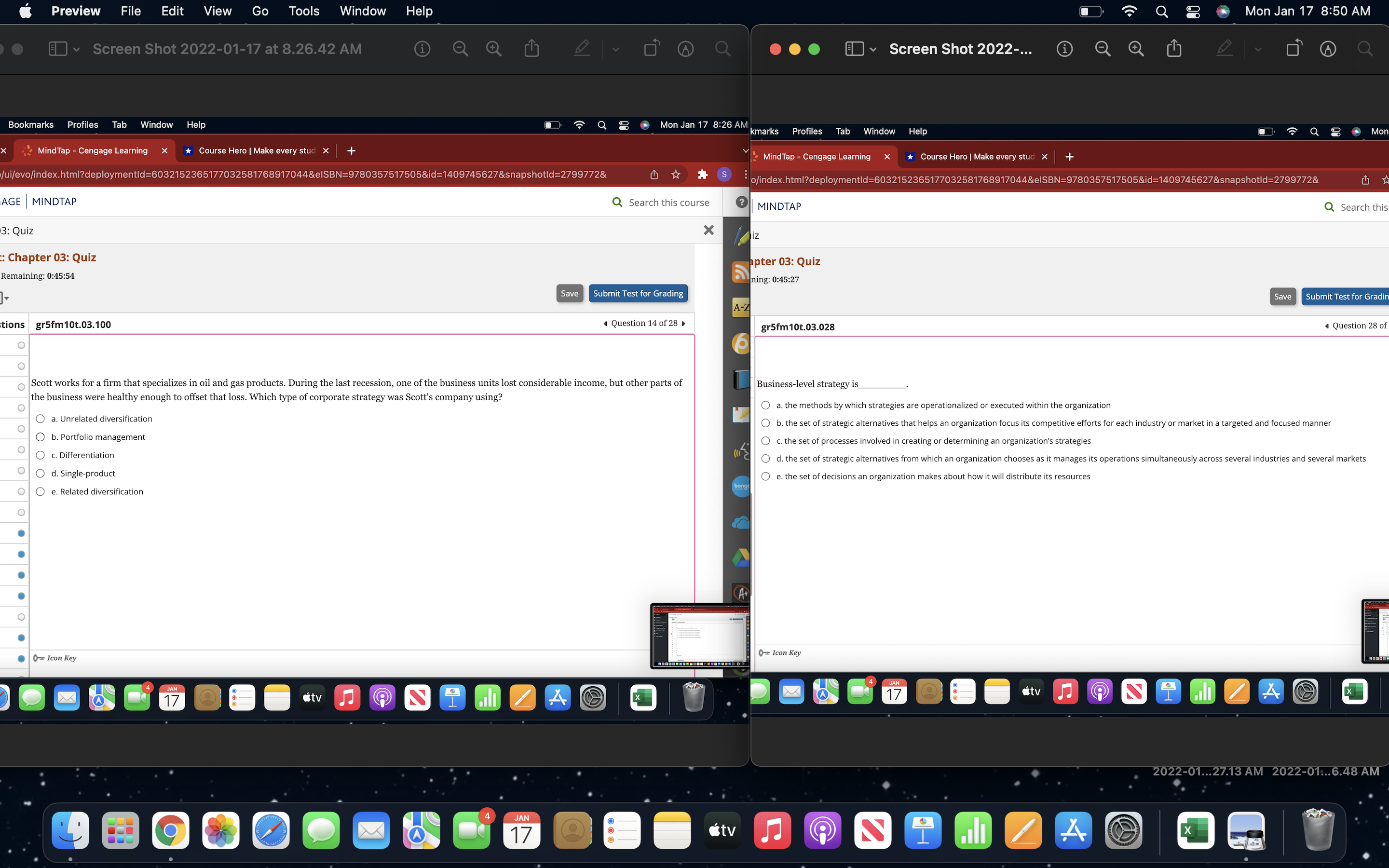
Task: Select option c about processes for creating strategies
Action: click(x=766, y=440)
